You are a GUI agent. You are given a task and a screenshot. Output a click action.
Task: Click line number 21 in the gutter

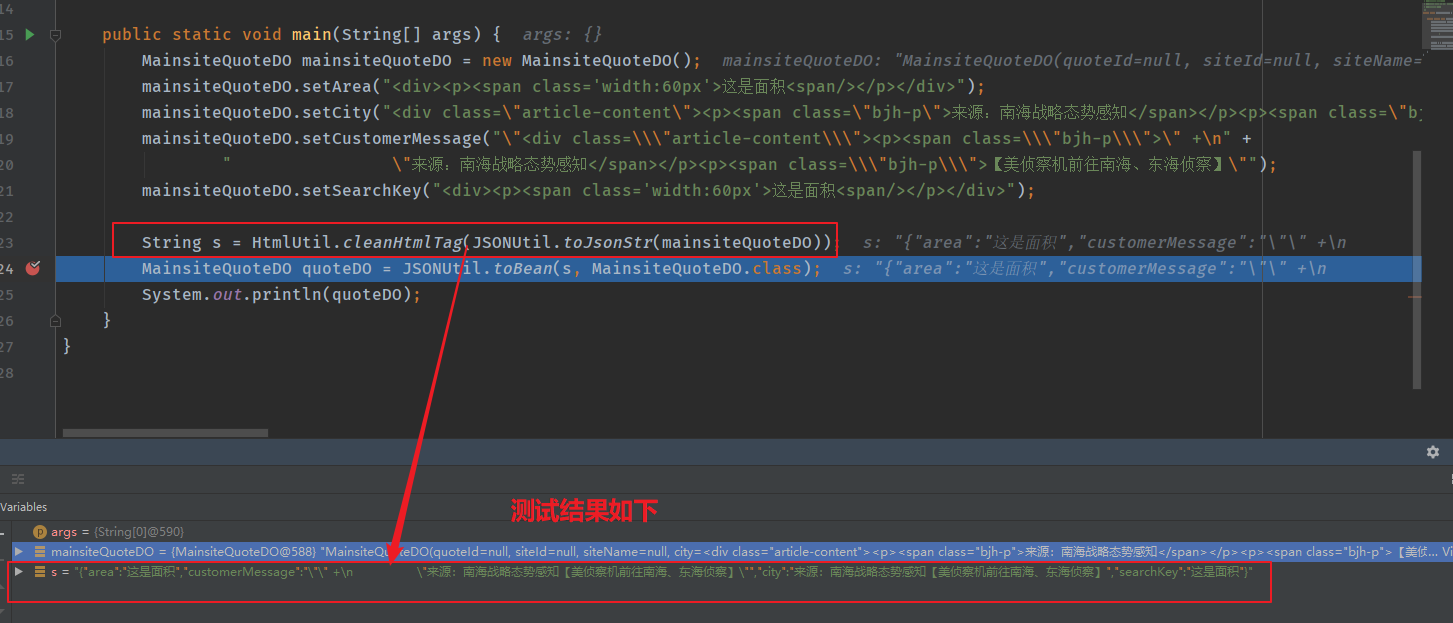[5, 190]
